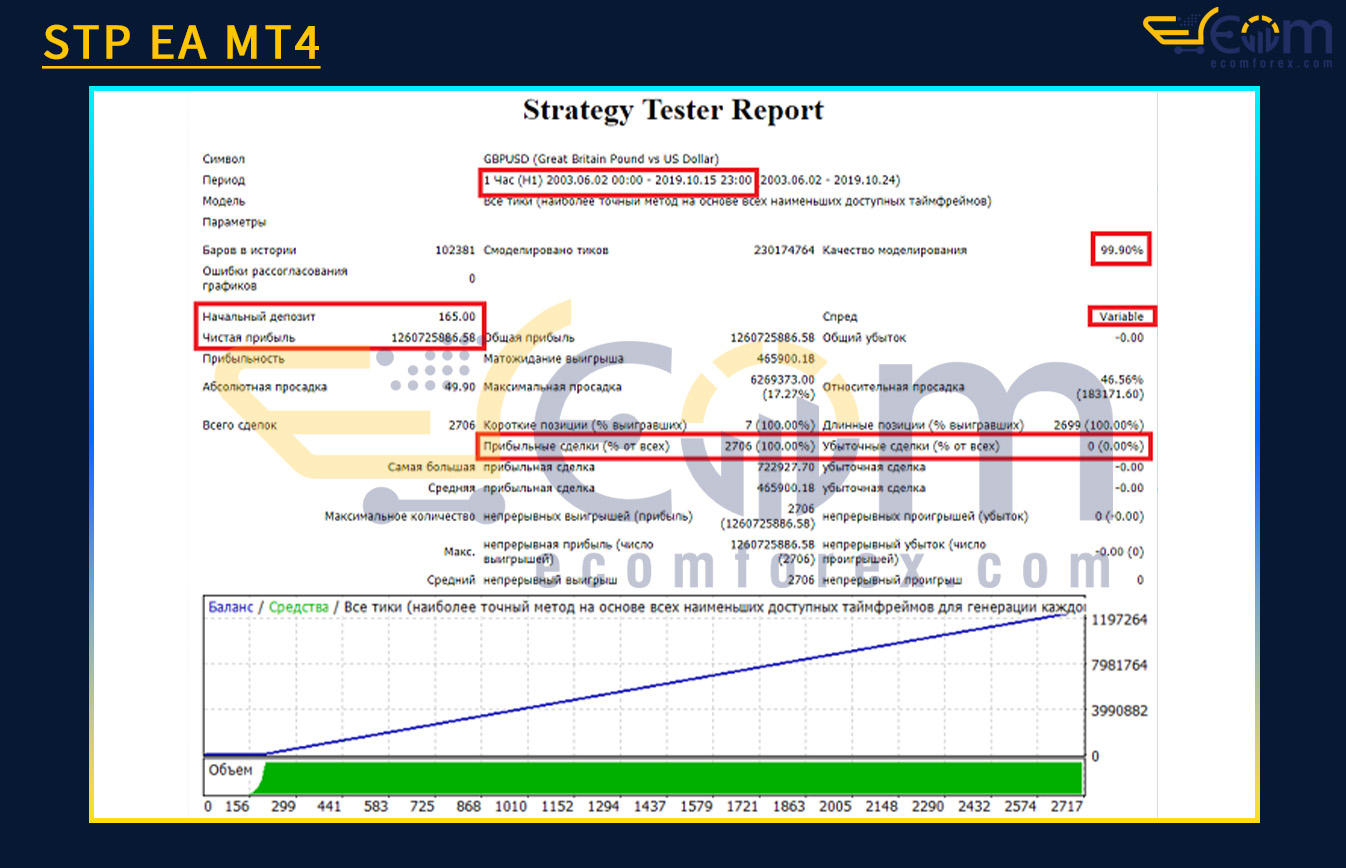Click the 'Абсолютная просадка' label
1346x868 pixels.
(x=265, y=386)
